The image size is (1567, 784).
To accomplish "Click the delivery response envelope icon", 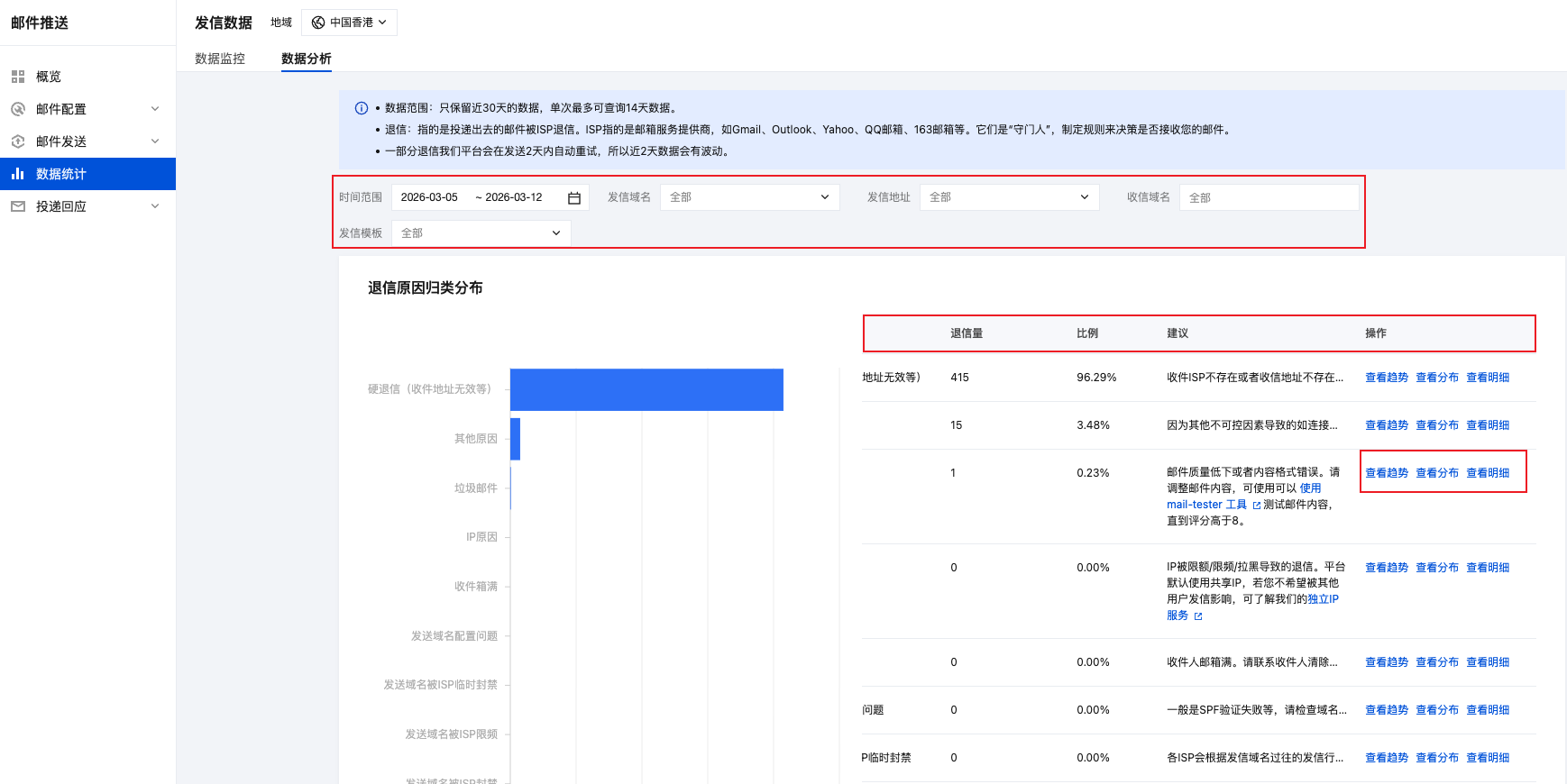I will click(18, 206).
